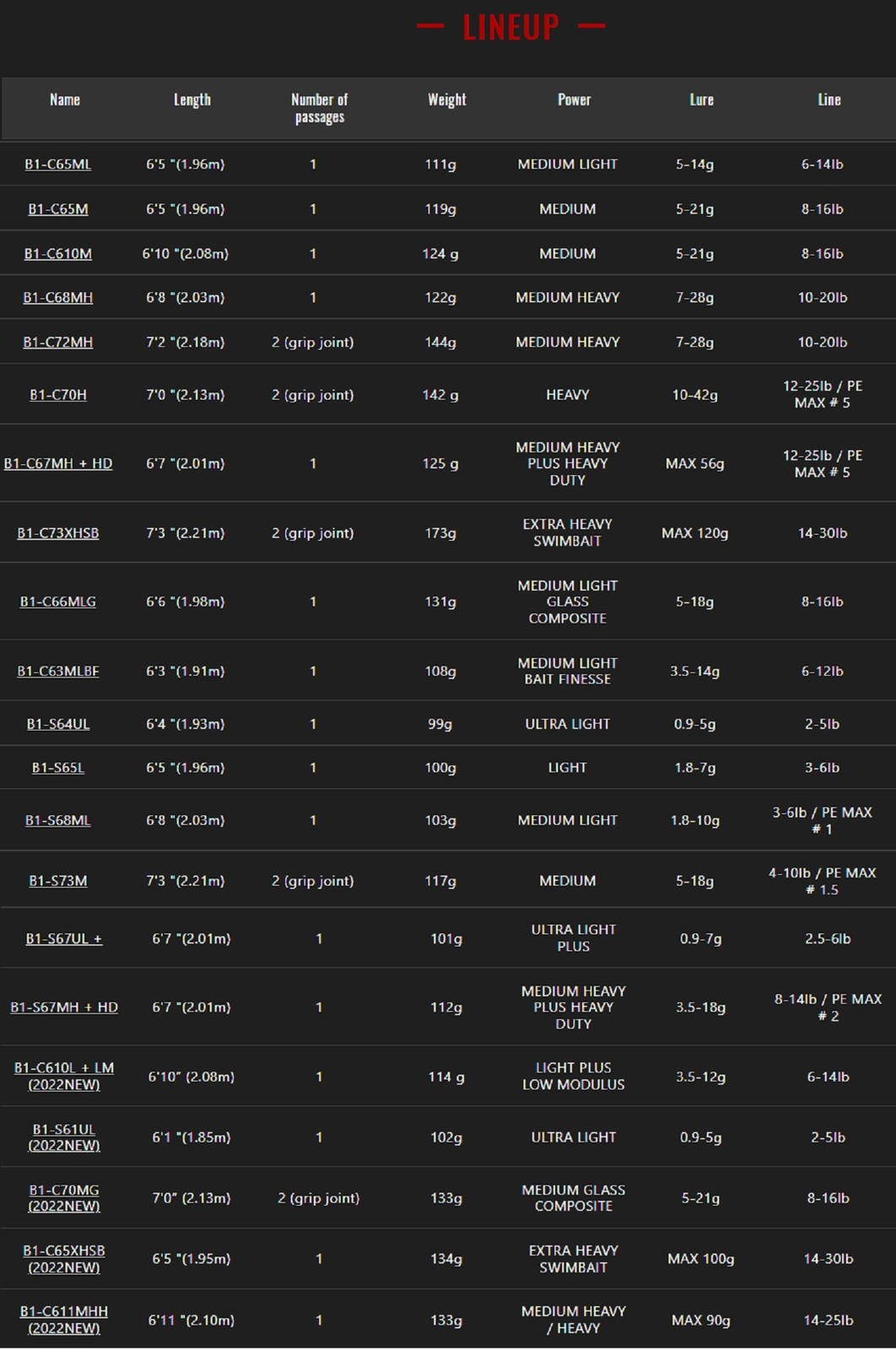Open the B1-C66MLG glass composite link
This screenshot has width=896, height=1350.
coord(58,602)
